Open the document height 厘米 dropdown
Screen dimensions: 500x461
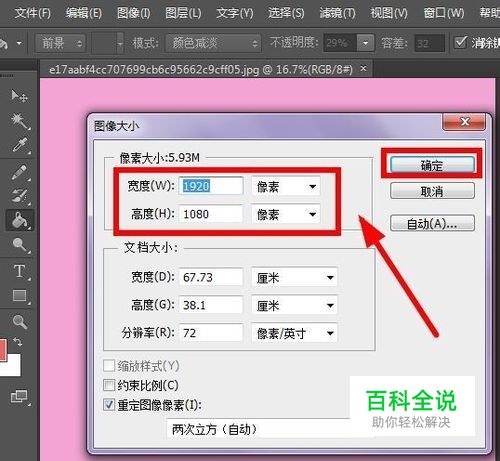[294, 305]
